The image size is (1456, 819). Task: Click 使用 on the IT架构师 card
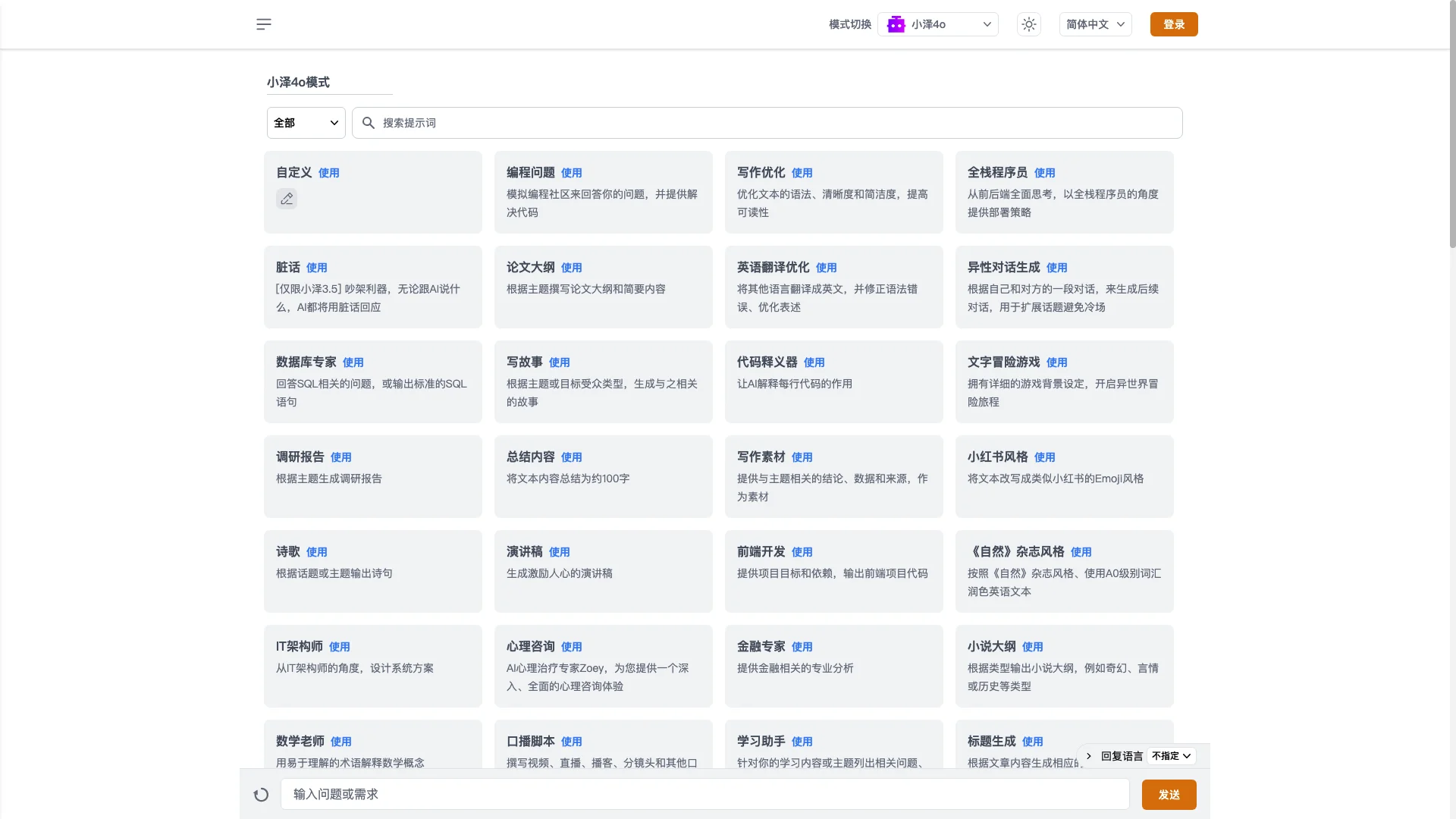339,647
